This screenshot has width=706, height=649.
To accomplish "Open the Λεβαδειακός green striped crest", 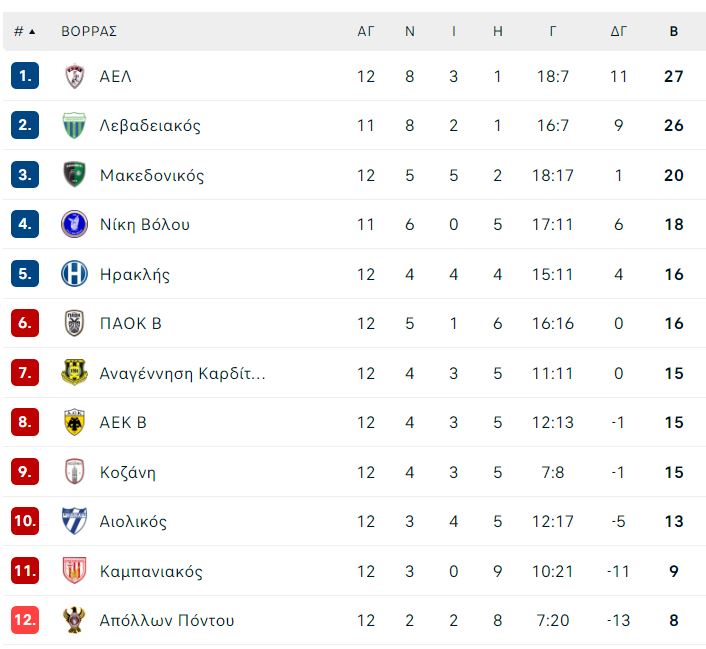I will (74, 125).
